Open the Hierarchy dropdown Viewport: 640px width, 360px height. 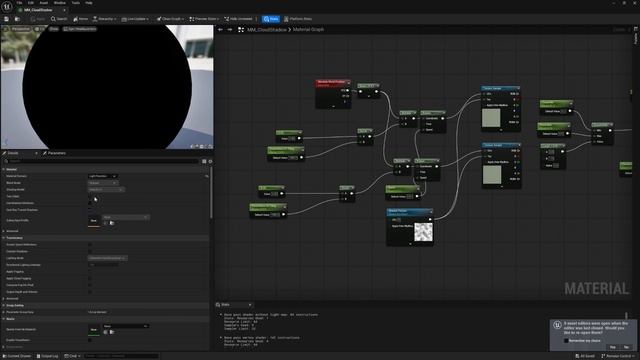tap(104, 19)
